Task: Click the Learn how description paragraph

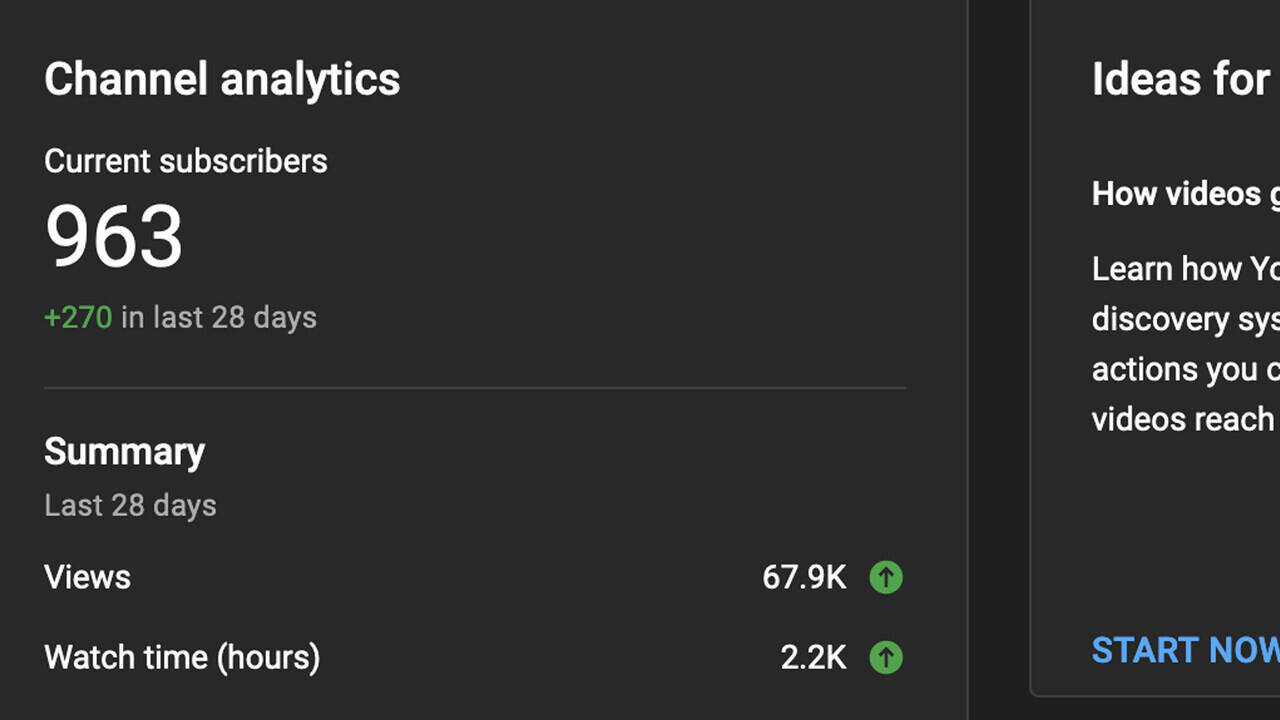Action: pyautogui.click(x=1185, y=344)
